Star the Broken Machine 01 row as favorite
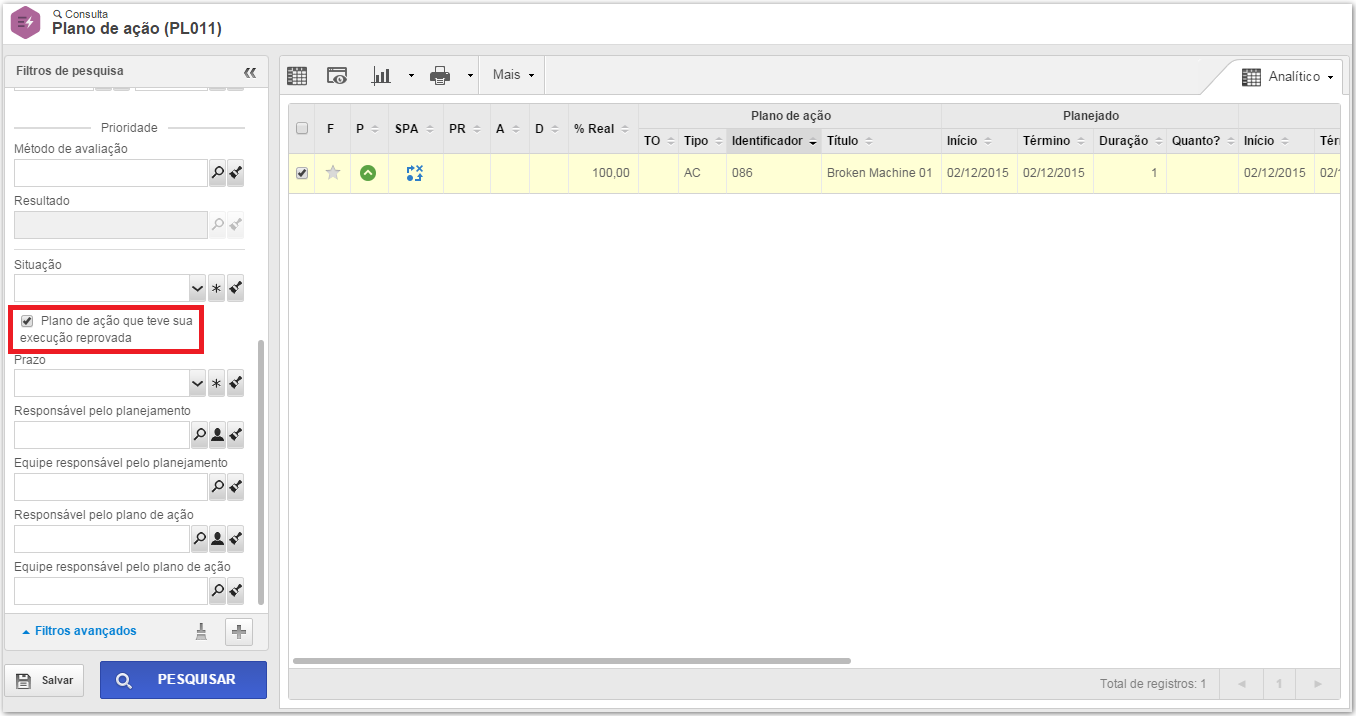The height and width of the screenshot is (716, 1356). (333, 173)
